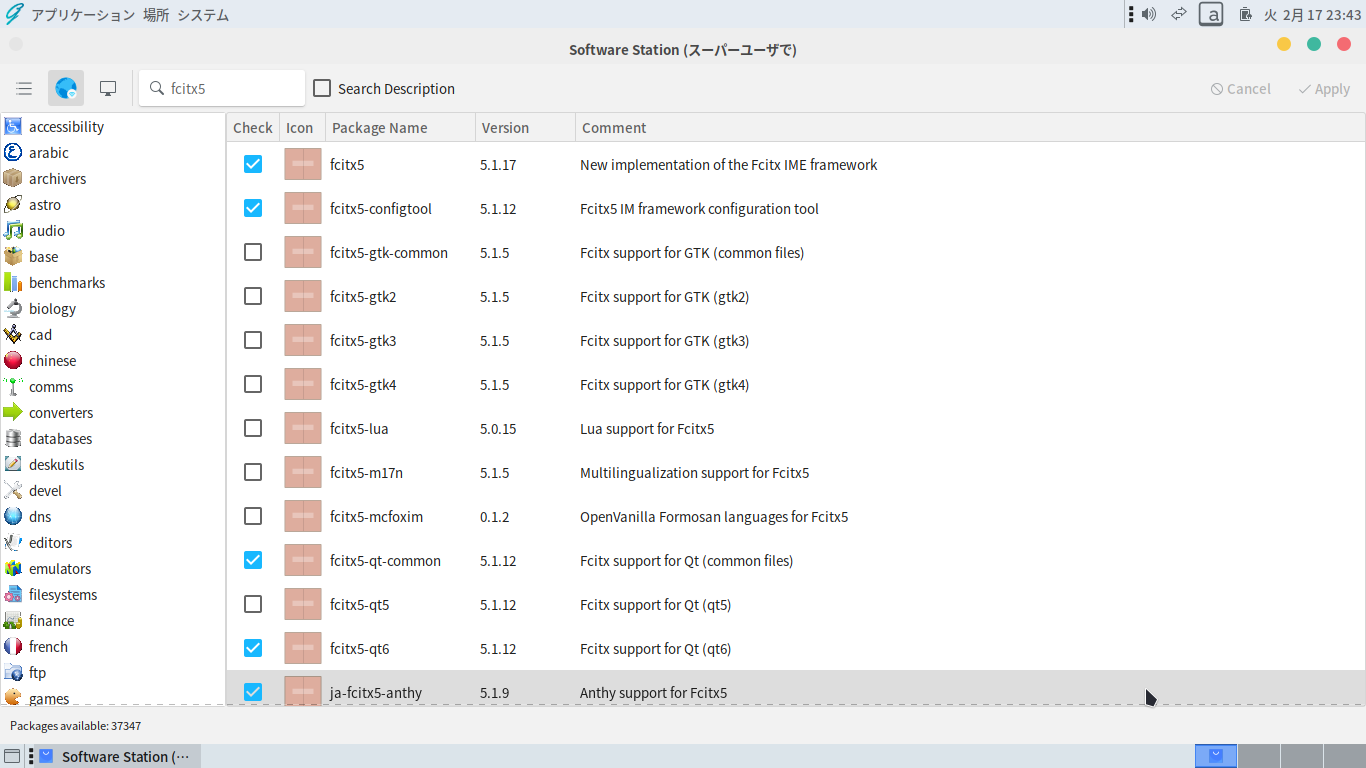
Task: Select the globe all-packages view icon
Action: pyautogui.click(x=66, y=89)
